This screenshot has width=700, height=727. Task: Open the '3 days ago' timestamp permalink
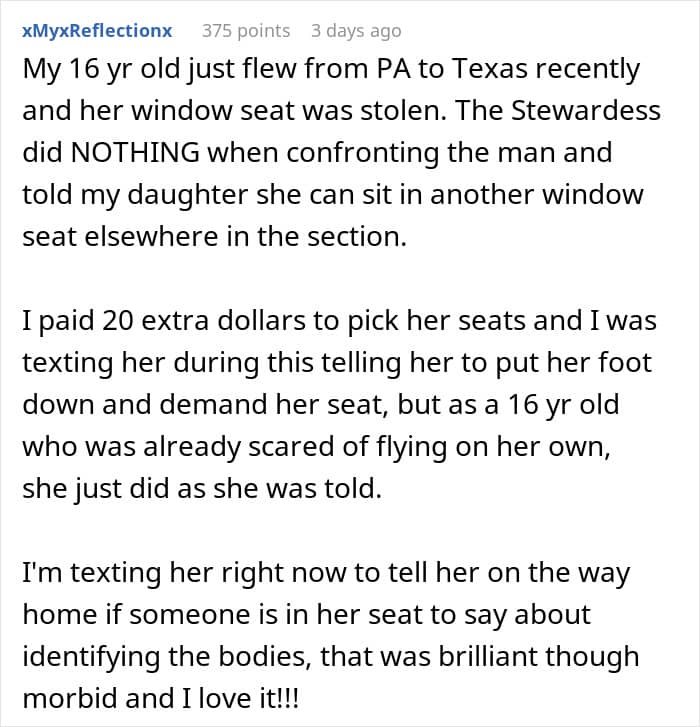(x=356, y=31)
